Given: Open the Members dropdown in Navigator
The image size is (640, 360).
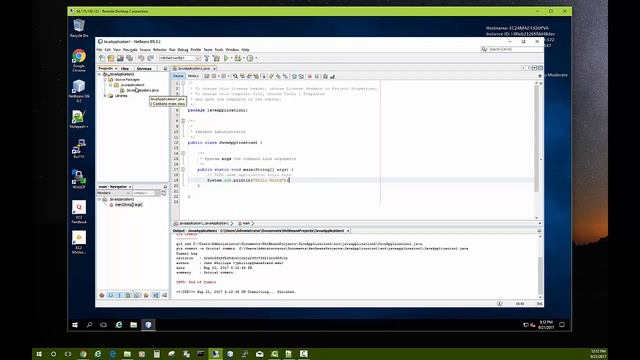Looking at the screenshot, I should (114, 193).
